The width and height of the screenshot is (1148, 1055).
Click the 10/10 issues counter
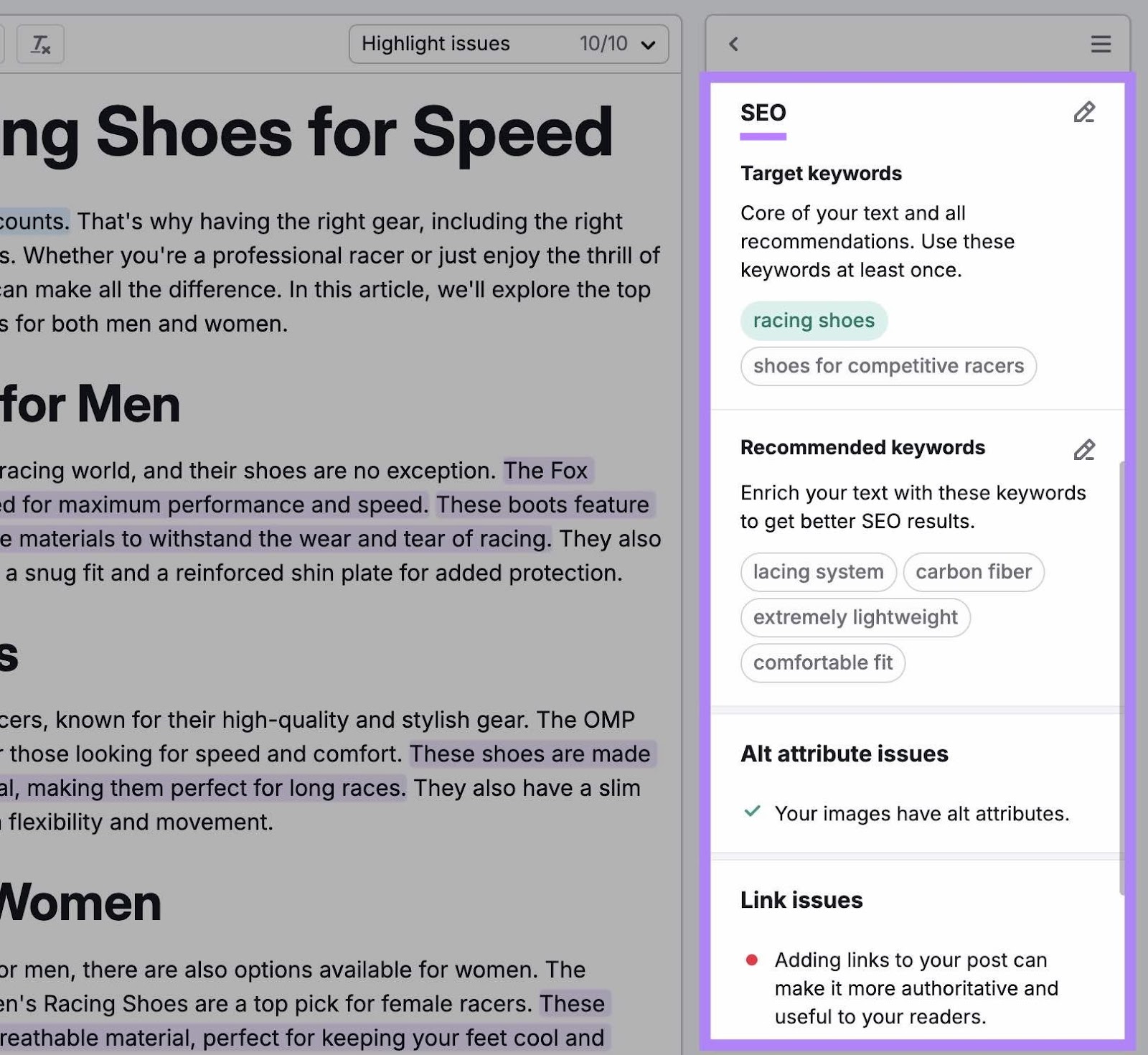[x=603, y=44]
